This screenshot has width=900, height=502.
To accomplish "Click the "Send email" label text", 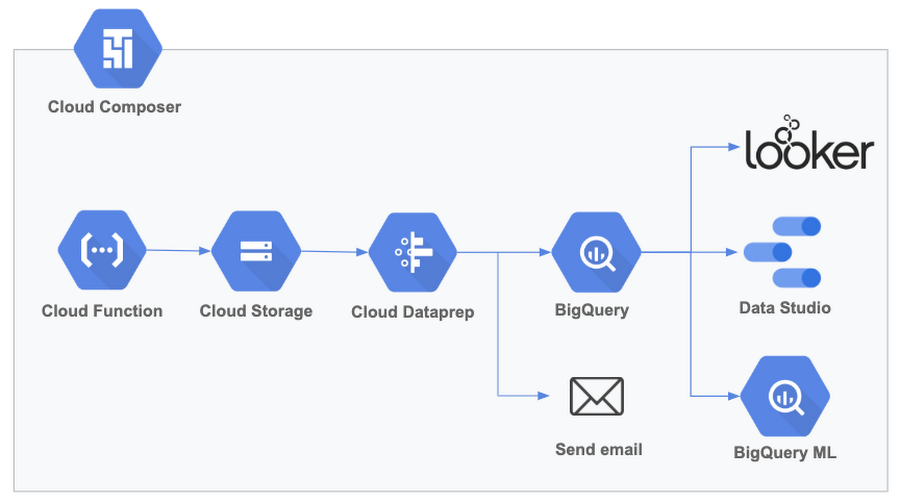I will click(599, 449).
